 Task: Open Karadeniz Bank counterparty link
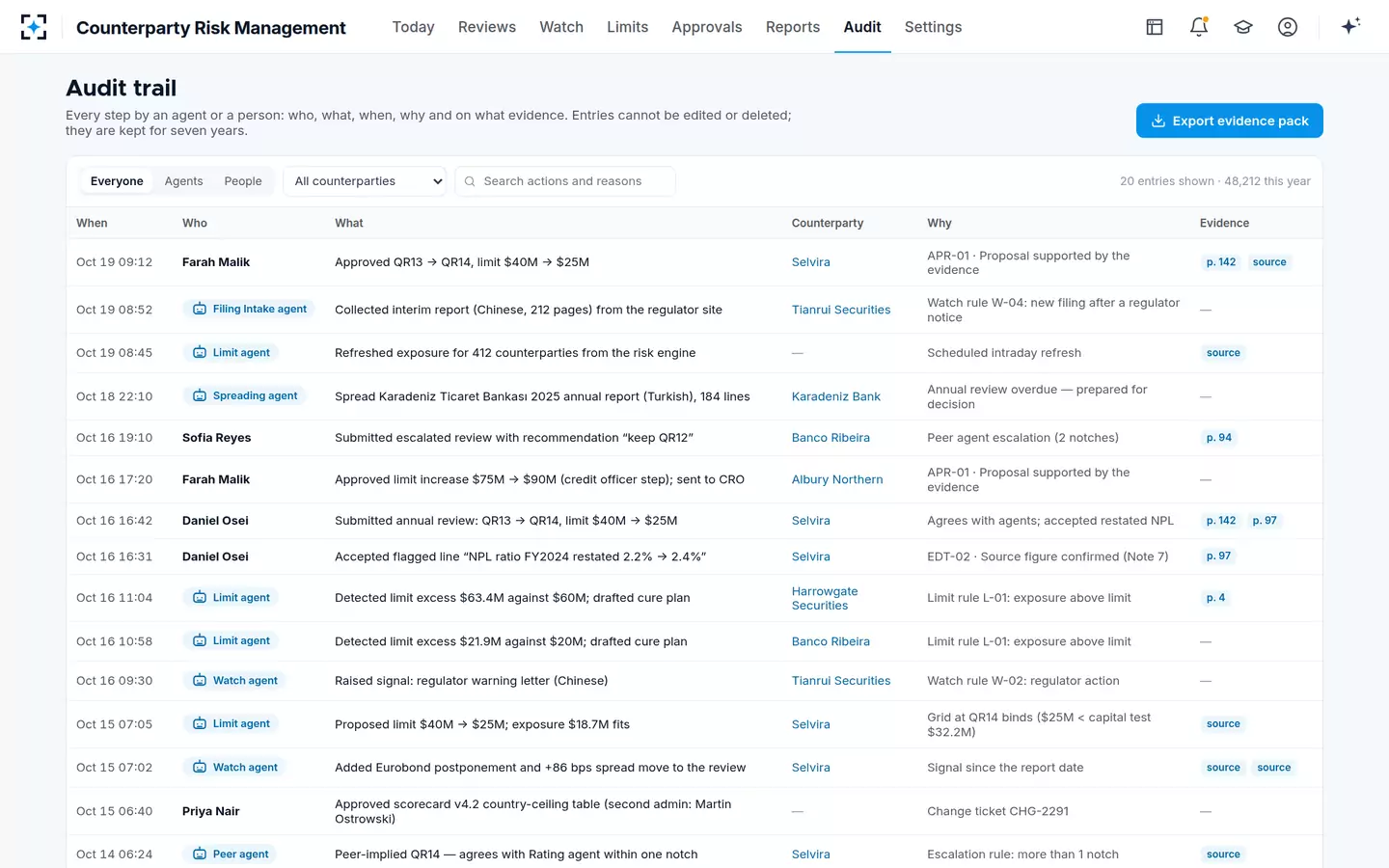point(836,396)
